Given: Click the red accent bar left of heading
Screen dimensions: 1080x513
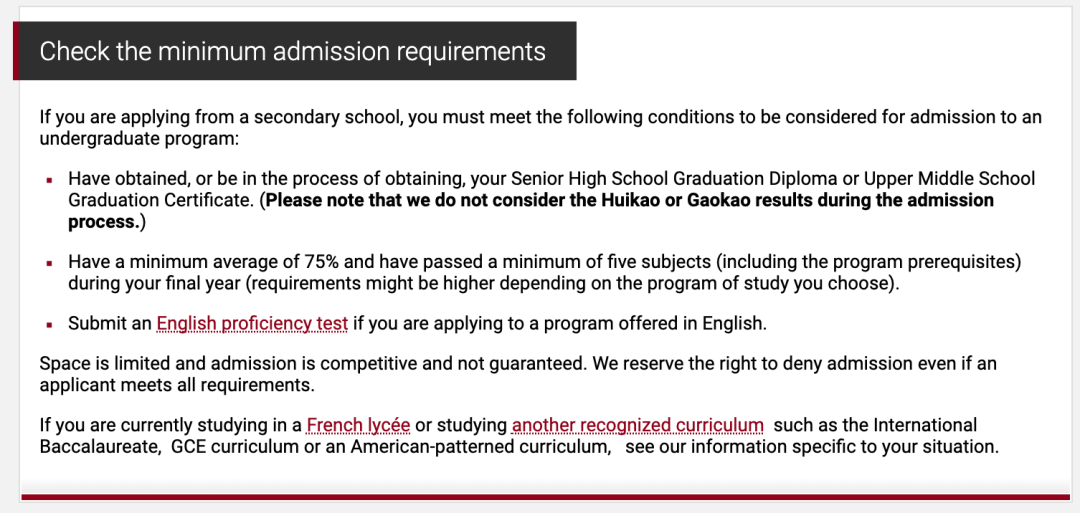Looking at the screenshot, I should tap(16, 51).
